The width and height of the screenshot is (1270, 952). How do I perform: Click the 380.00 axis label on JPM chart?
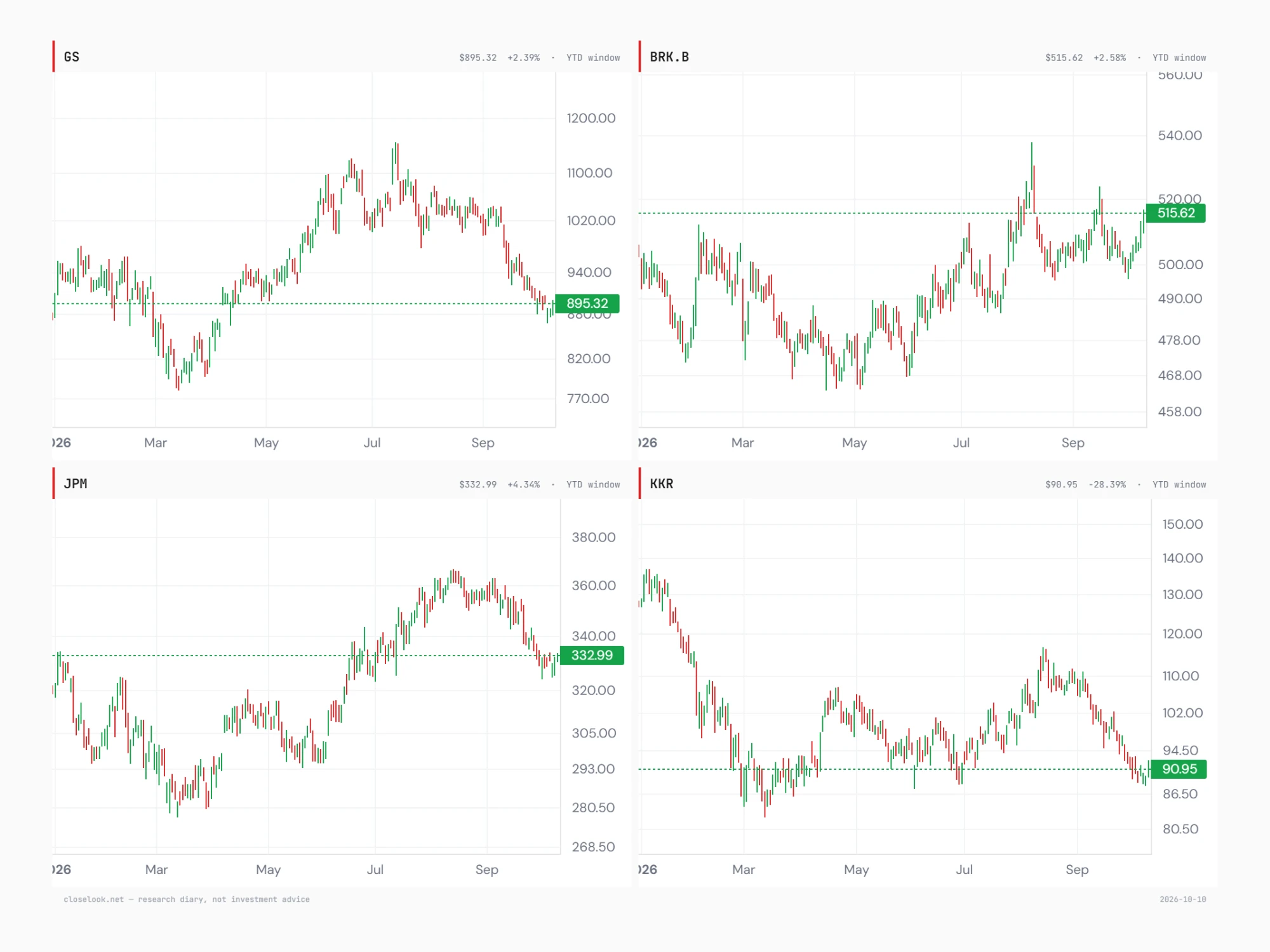594,538
